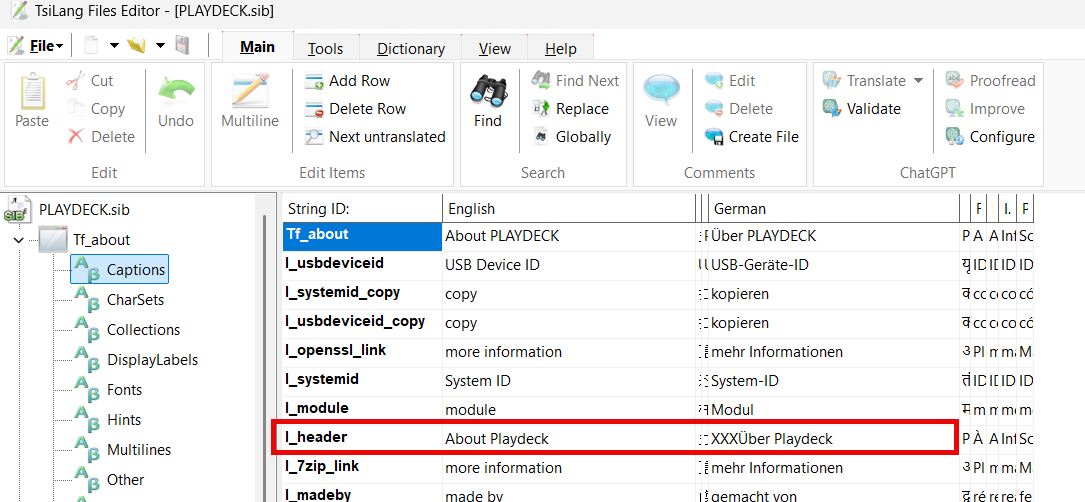Click the Find binoculars icon
This screenshot has width=1085, height=502.
coord(488,93)
